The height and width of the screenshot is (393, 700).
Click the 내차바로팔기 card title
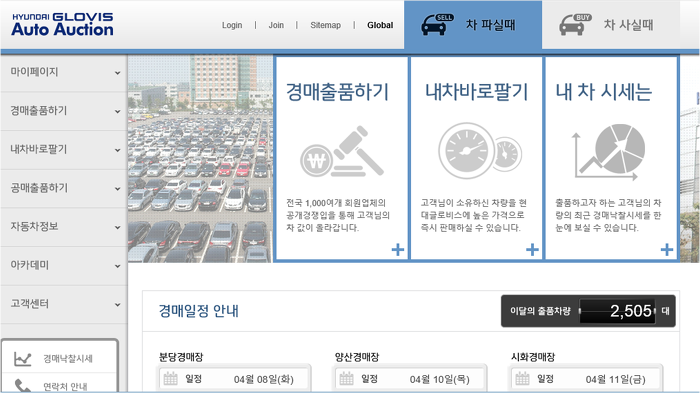point(476,92)
